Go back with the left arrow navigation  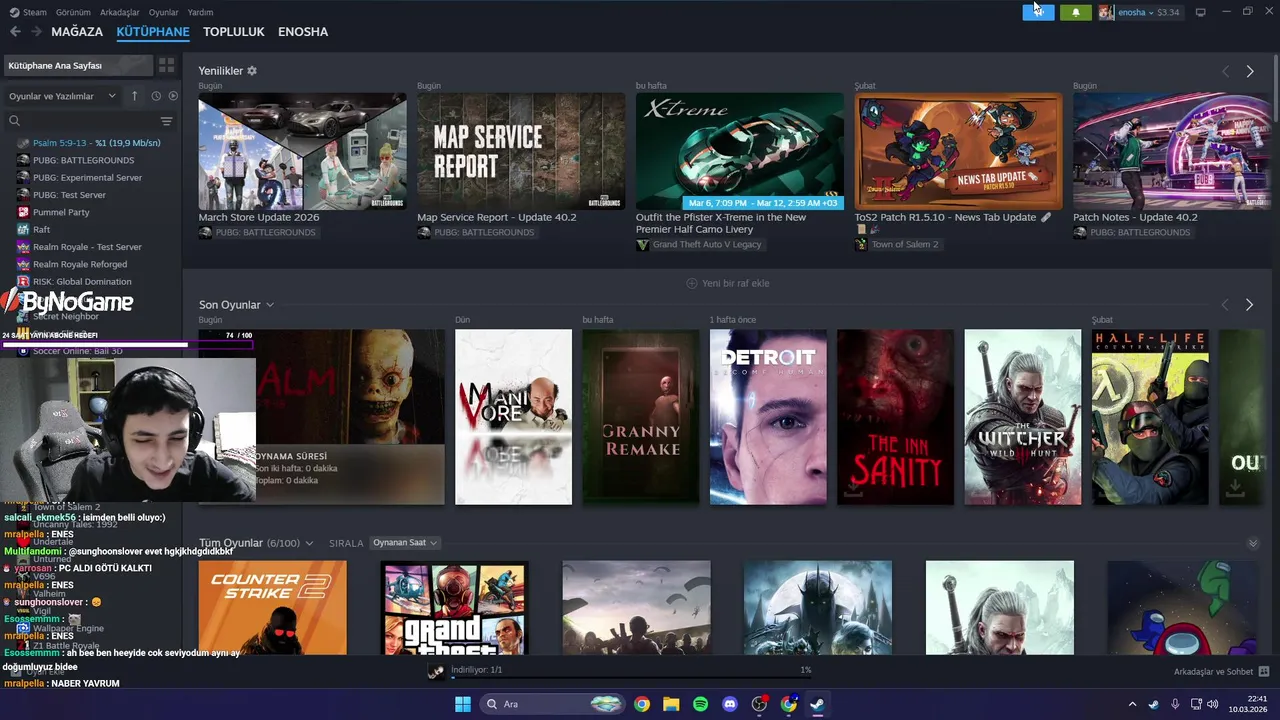(x=15, y=32)
